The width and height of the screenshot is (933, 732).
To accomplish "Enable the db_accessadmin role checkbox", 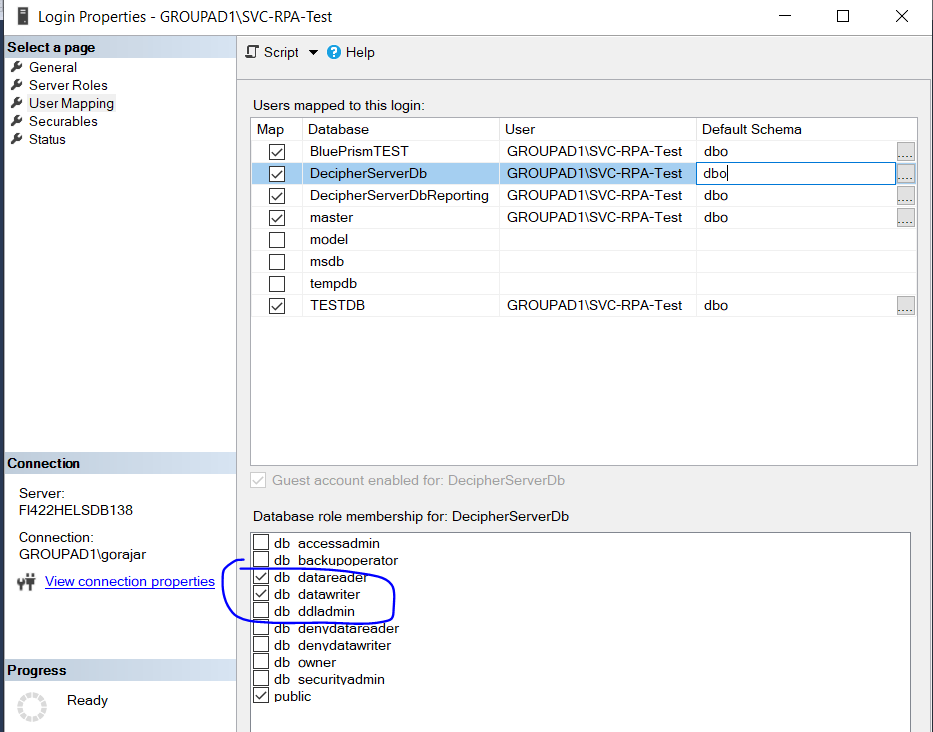I will point(261,542).
